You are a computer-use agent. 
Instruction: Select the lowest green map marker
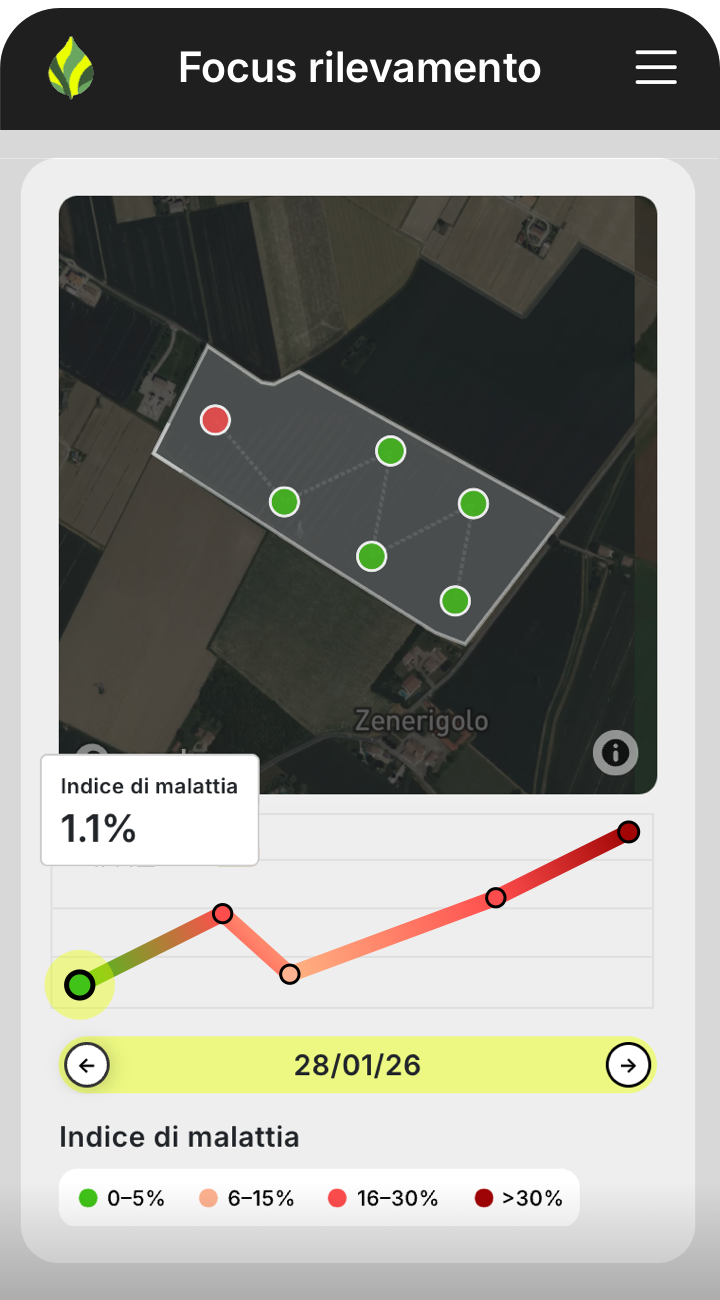click(455, 601)
